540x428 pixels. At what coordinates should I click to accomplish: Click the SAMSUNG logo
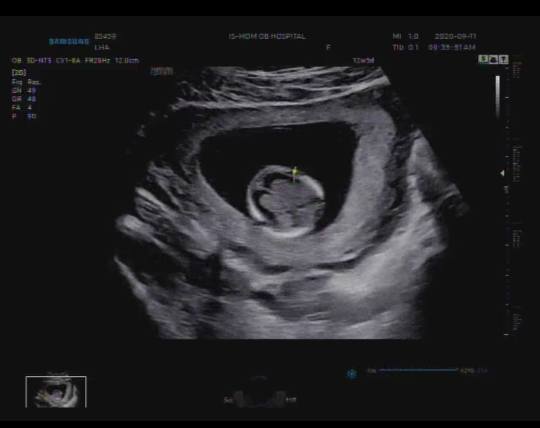69,42
